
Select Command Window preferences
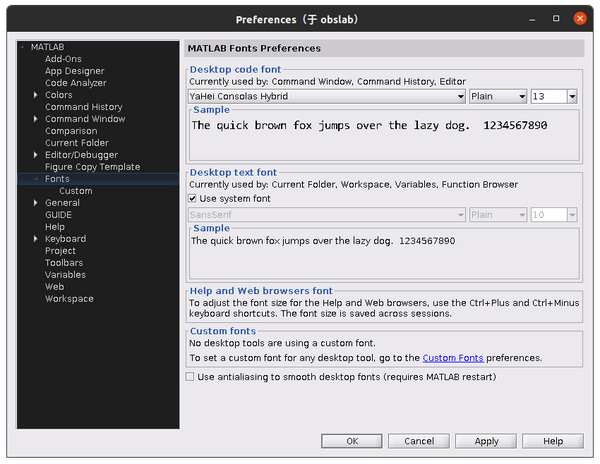tap(85, 119)
